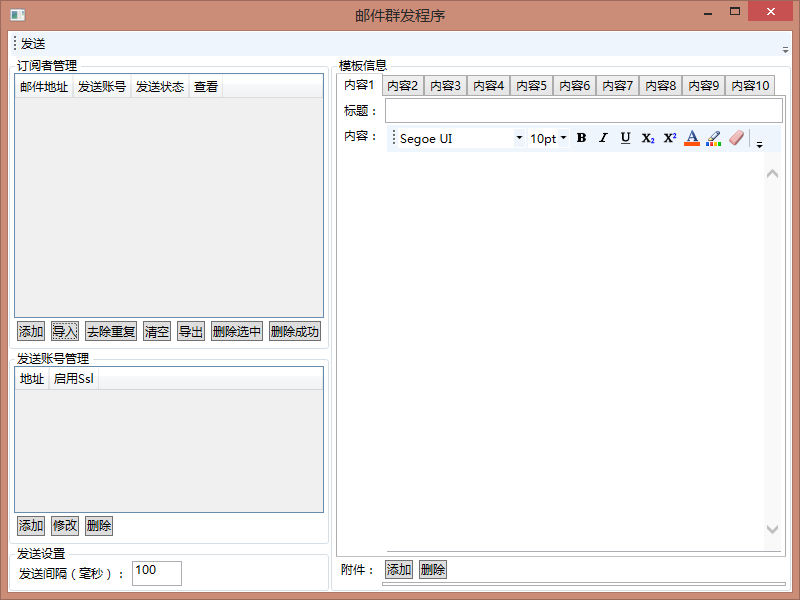The image size is (800, 600).
Task: Click the 发送状态 column header
Action: [x=160, y=87]
